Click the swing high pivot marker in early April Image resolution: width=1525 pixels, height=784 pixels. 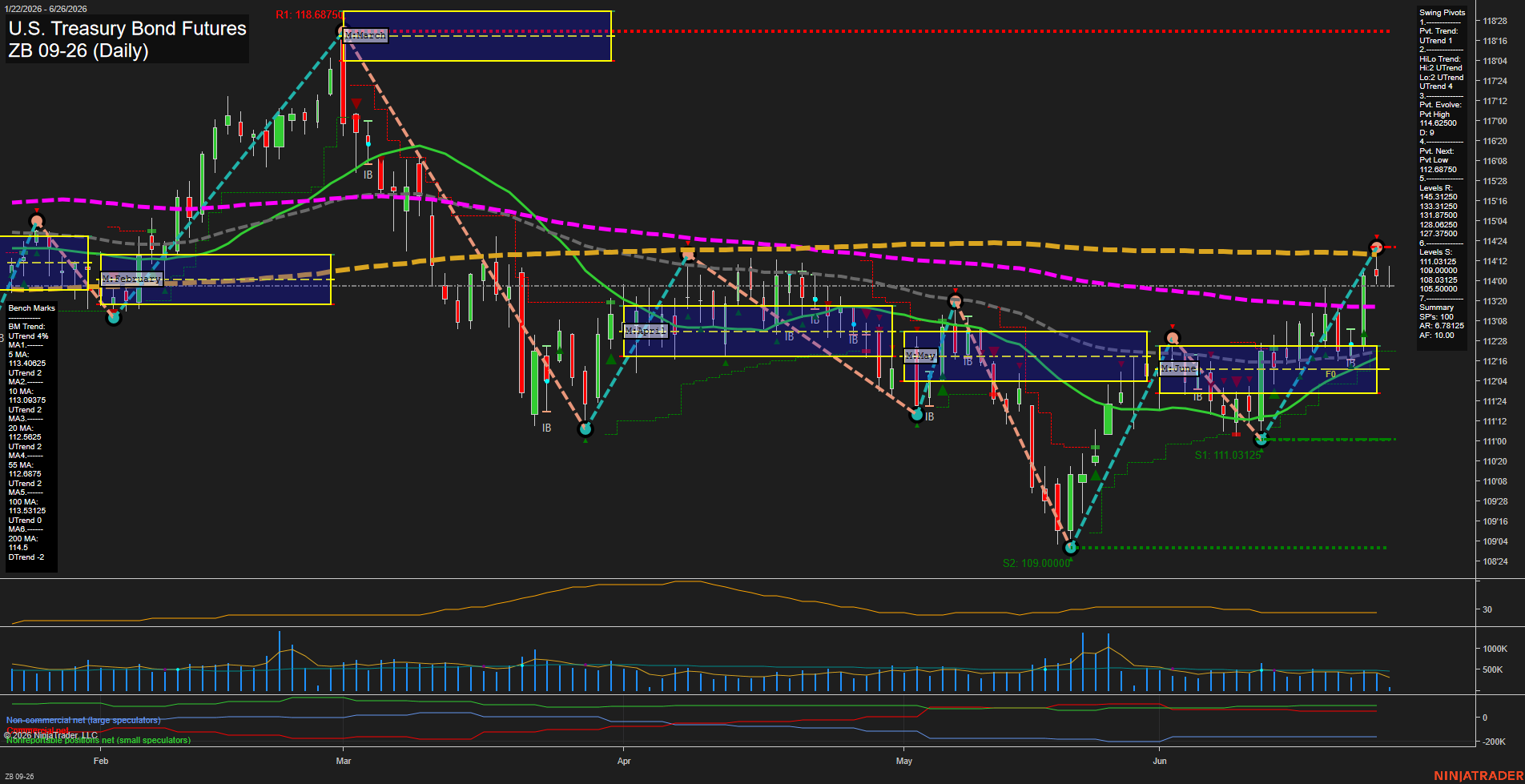[x=687, y=255]
